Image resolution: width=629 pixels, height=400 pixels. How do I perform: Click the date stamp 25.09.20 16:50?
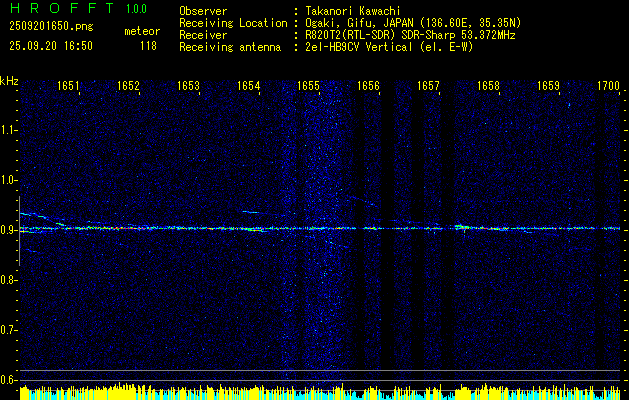[51, 46]
